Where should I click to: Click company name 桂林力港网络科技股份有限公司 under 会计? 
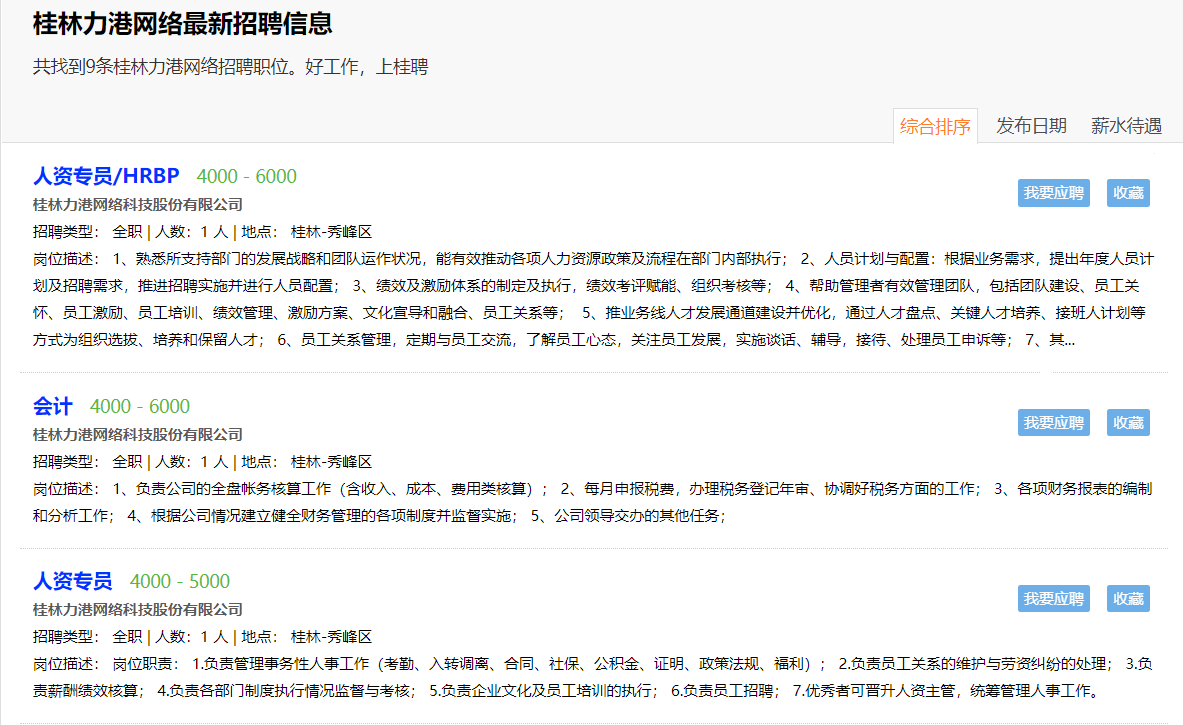tap(138, 435)
